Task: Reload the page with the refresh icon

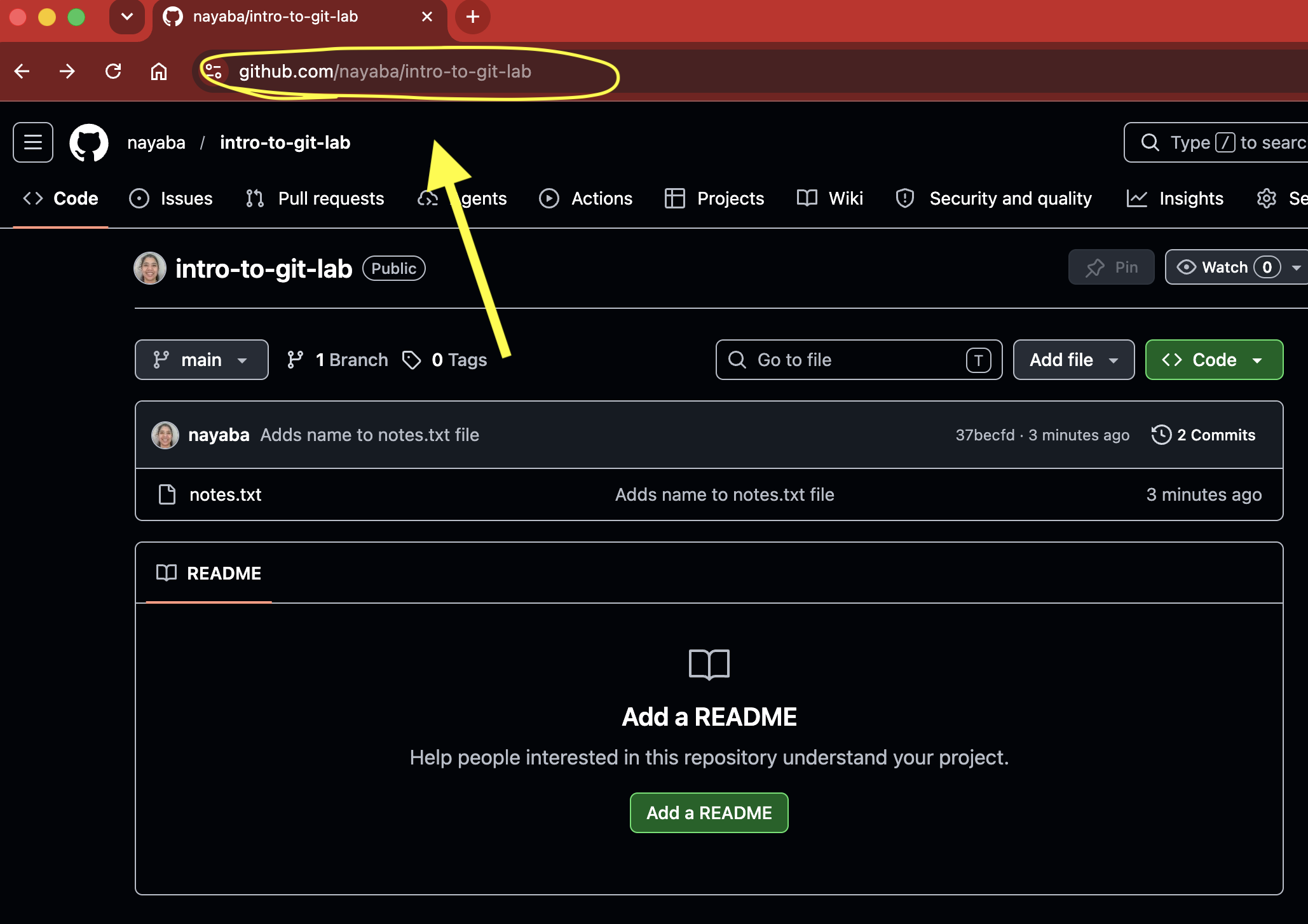Action: click(113, 71)
